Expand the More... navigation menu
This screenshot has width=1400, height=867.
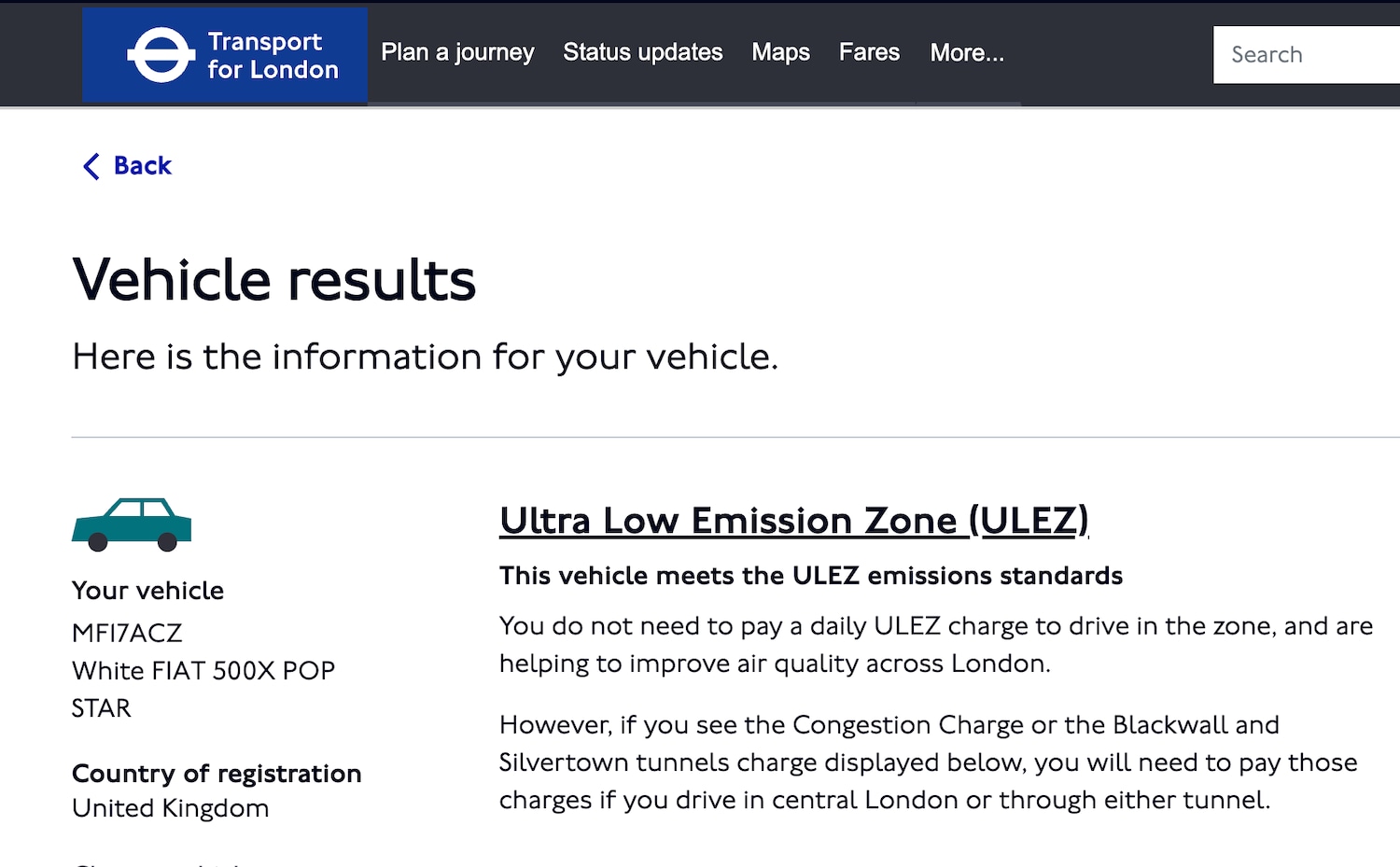(967, 53)
